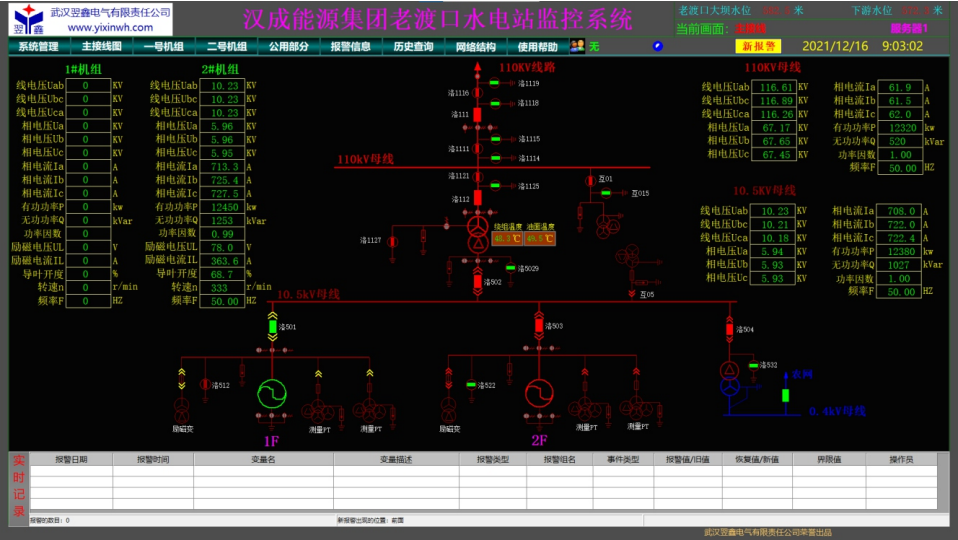Click the 洛1125 grounding switch symbol
Image resolution: width=958 pixels, height=540 pixels.
495,186
